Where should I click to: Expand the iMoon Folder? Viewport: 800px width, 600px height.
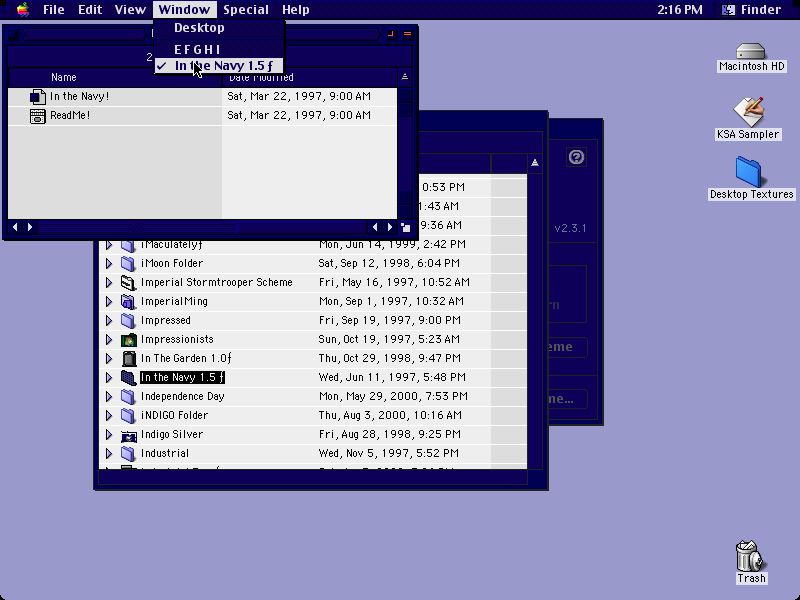[109, 264]
